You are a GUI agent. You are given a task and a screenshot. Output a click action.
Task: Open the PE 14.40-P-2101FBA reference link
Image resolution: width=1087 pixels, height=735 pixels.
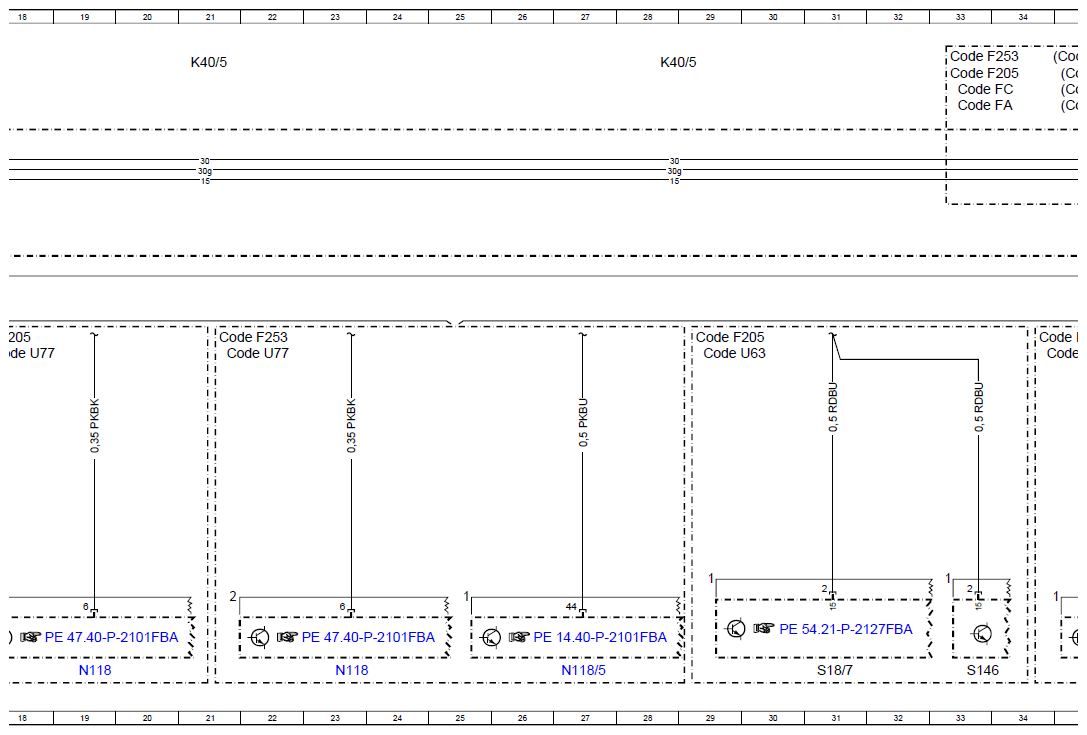(600, 637)
